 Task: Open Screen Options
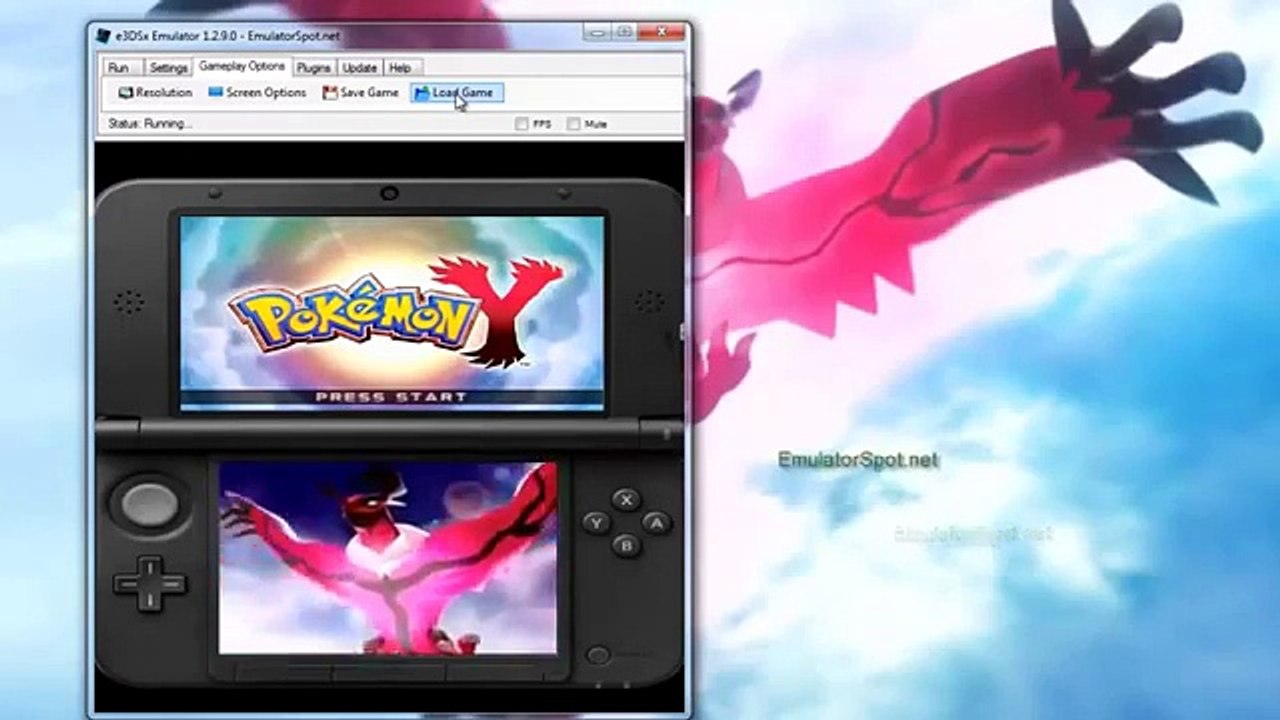[x=257, y=92]
